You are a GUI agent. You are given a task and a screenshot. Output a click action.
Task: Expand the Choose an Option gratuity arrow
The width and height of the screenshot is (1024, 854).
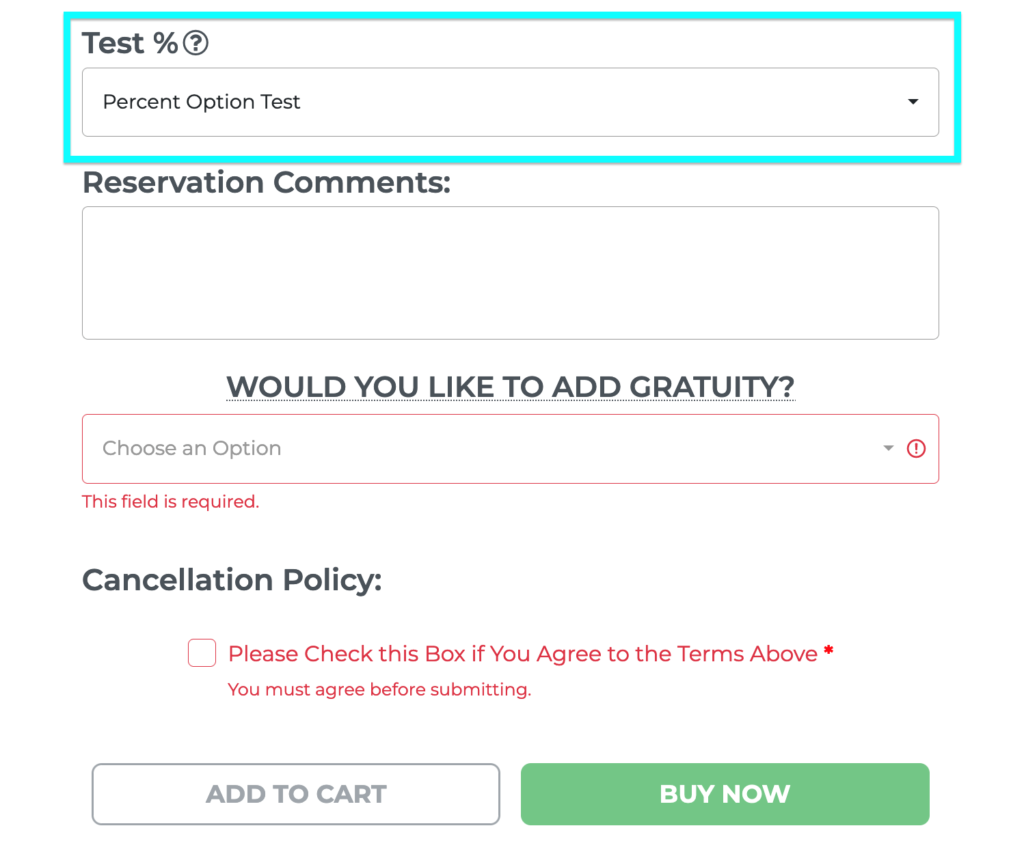[x=888, y=448]
